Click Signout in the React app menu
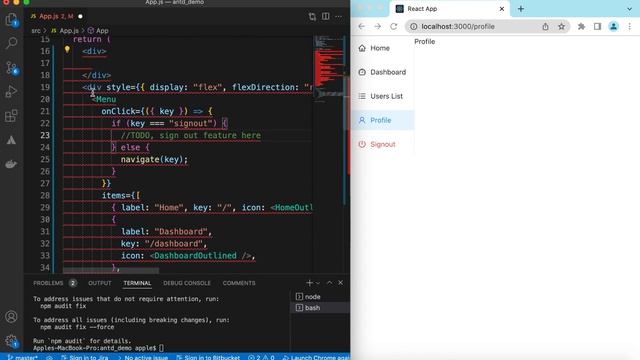640x360 pixels. (382, 144)
